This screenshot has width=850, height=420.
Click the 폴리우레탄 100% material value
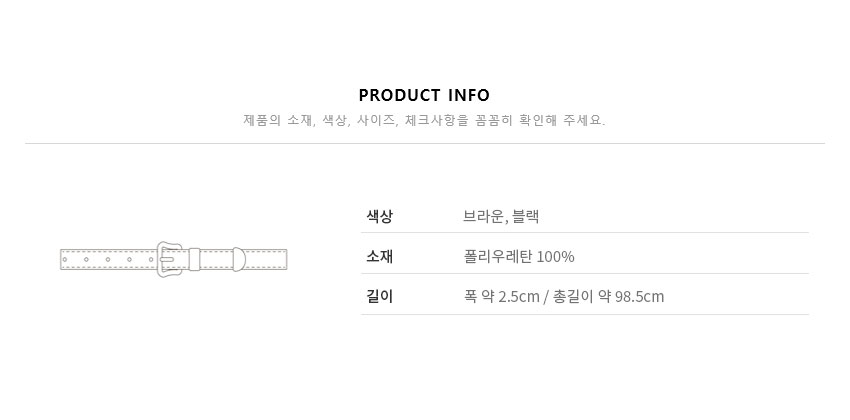(519, 256)
